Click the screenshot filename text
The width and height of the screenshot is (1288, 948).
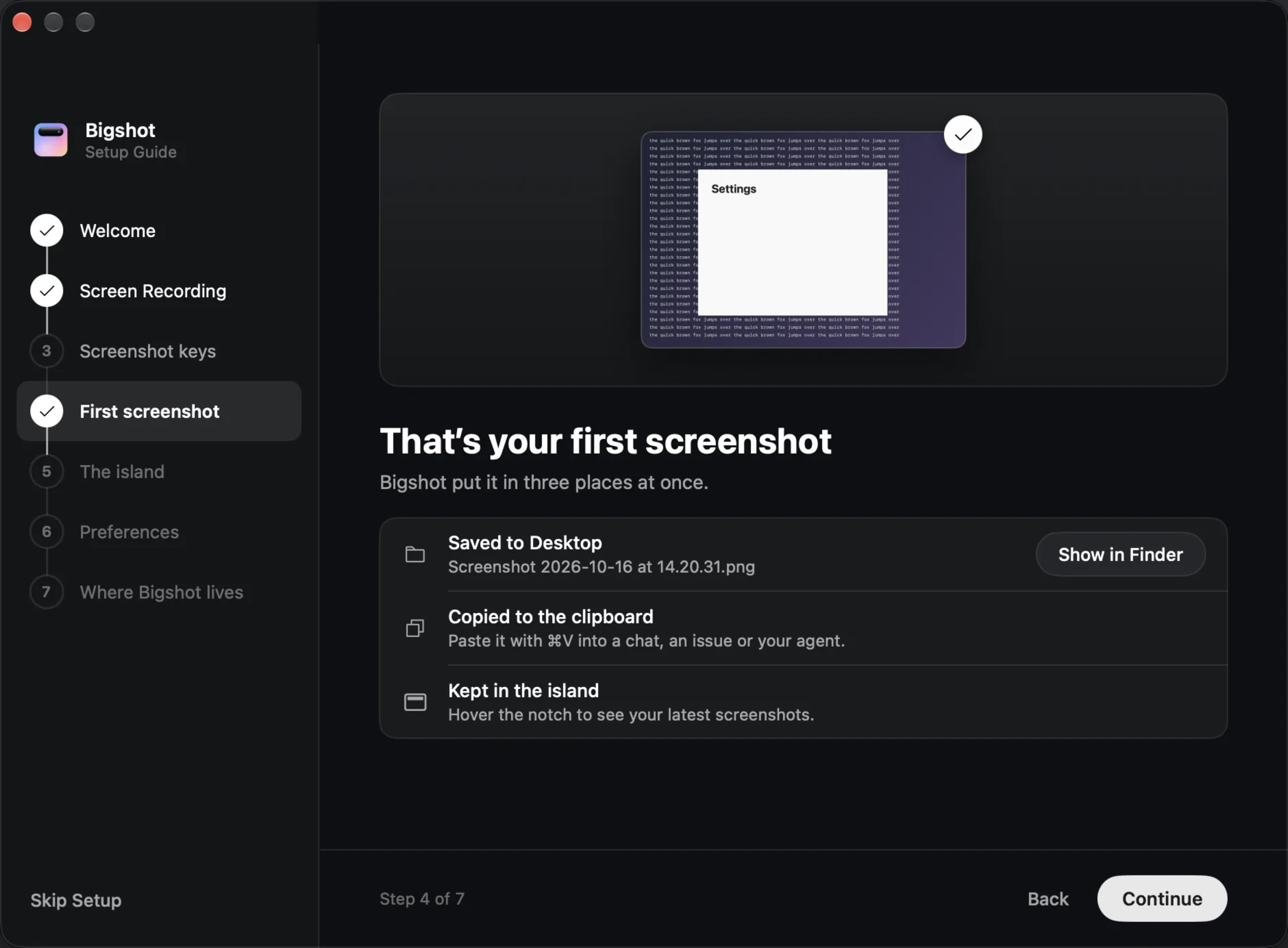point(601,567)
